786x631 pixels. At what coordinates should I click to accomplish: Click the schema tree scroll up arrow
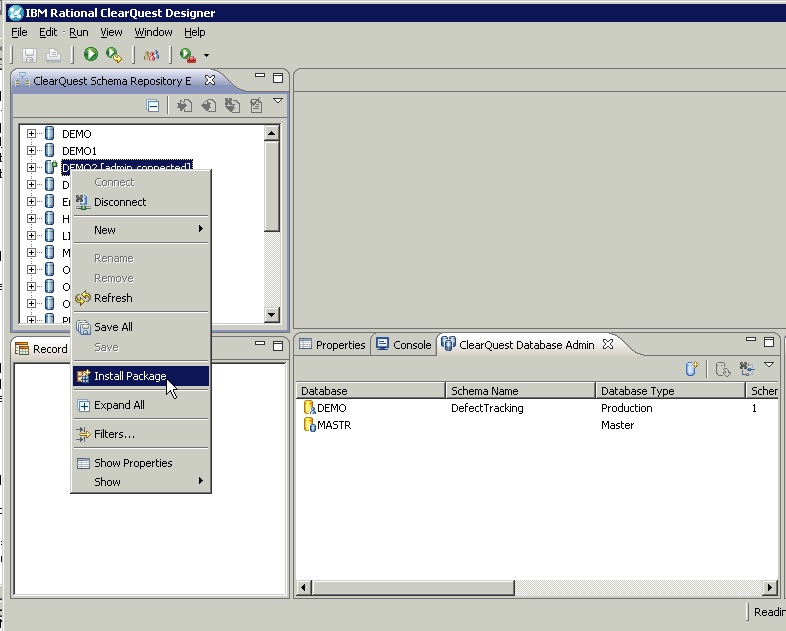(272, 133)
